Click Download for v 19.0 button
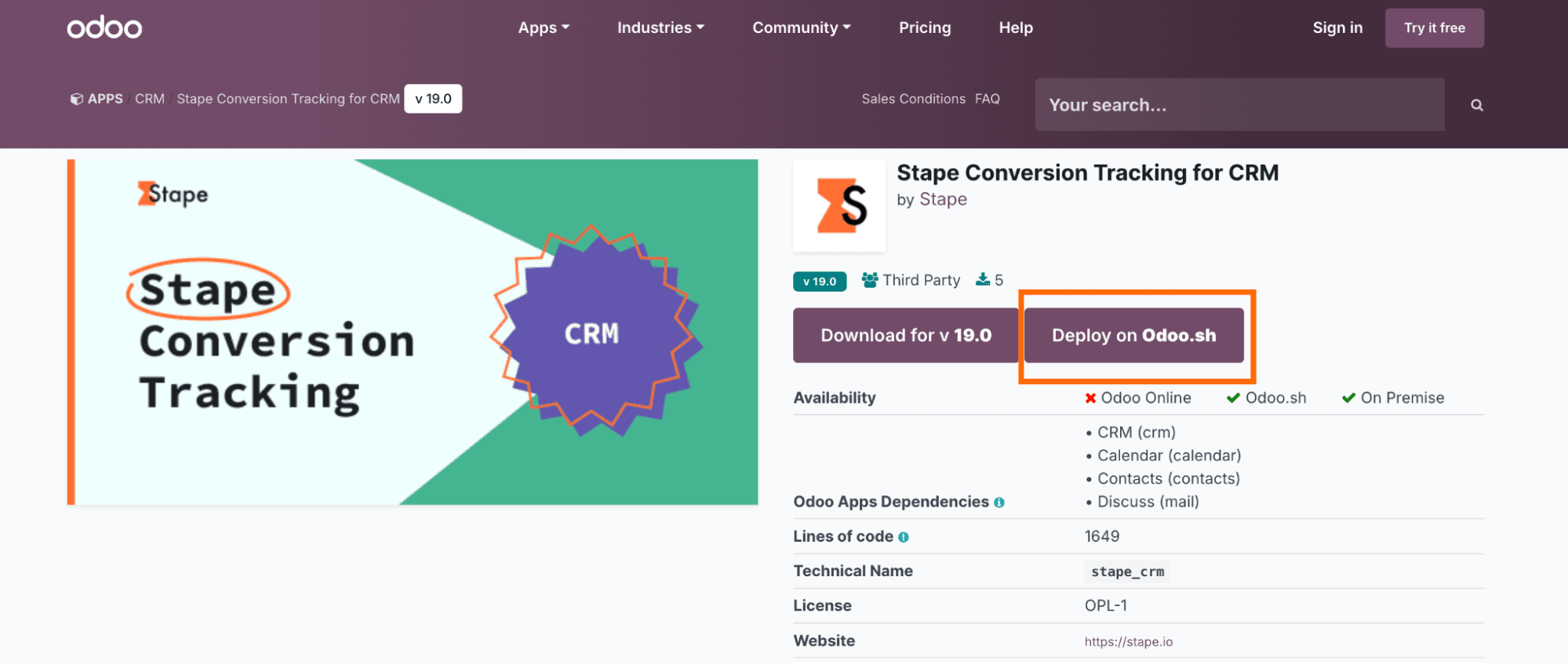Viewport: 1568px width, 664px height. click(906, 336)
